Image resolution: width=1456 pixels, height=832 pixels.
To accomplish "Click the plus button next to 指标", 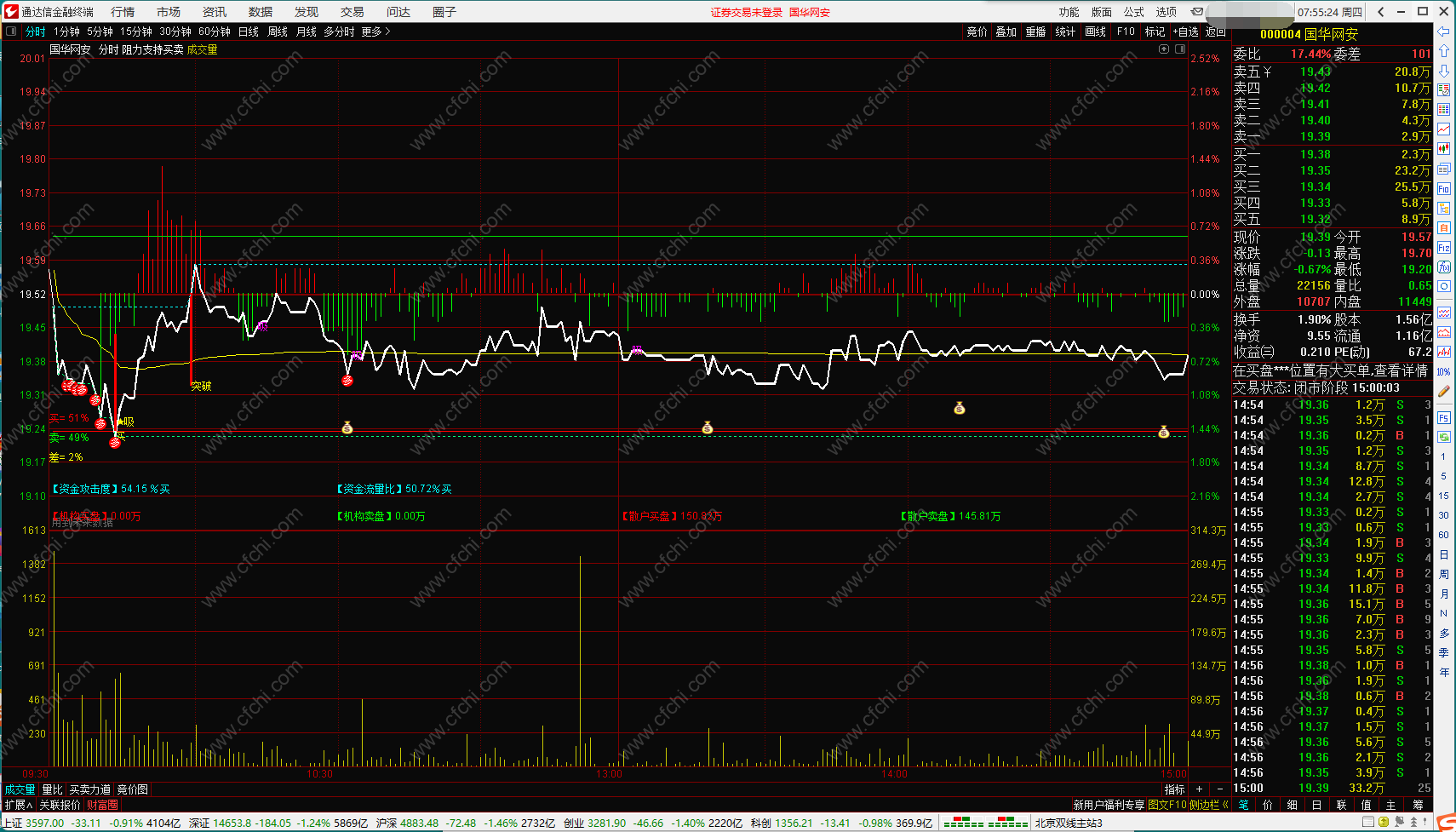I will coord(1199,789).
